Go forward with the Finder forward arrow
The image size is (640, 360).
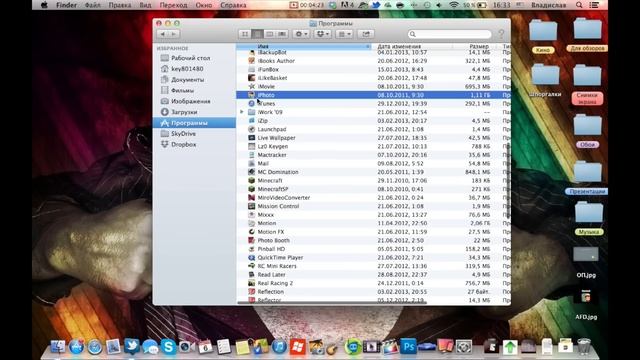click(173, 34)
